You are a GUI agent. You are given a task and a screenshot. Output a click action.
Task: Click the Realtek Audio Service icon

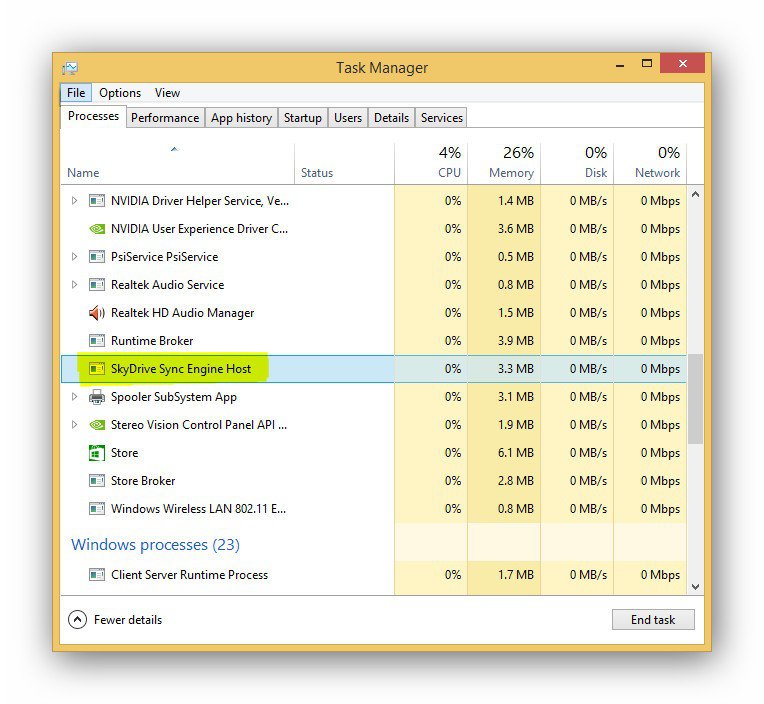(97, 285)
